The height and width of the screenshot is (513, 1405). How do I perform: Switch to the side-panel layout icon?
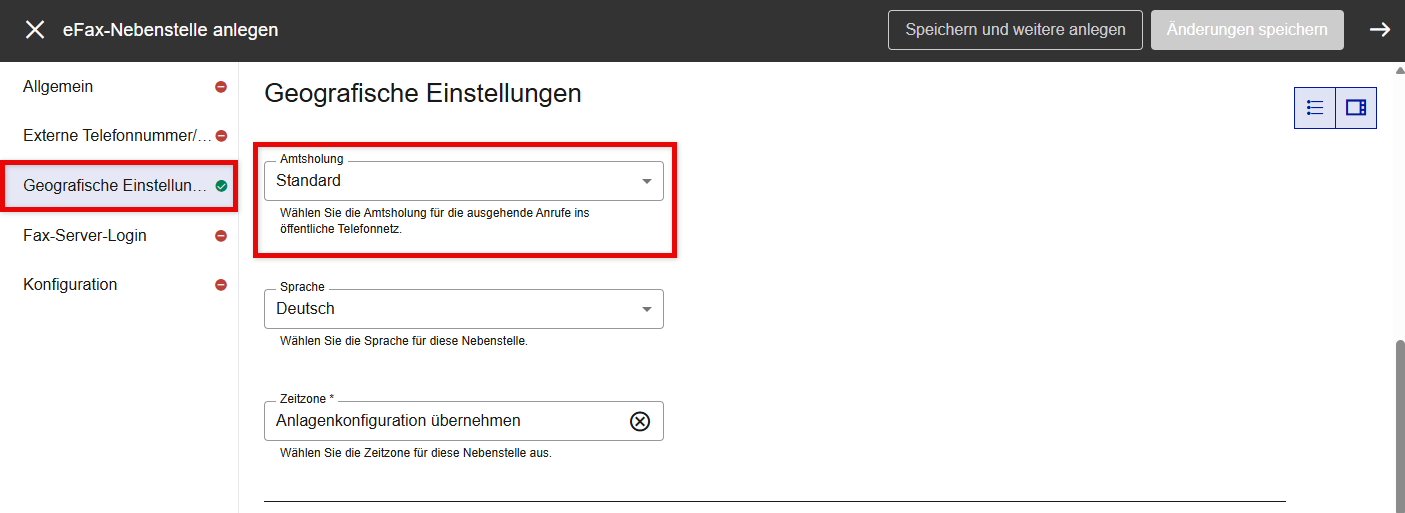[1356, 108]
